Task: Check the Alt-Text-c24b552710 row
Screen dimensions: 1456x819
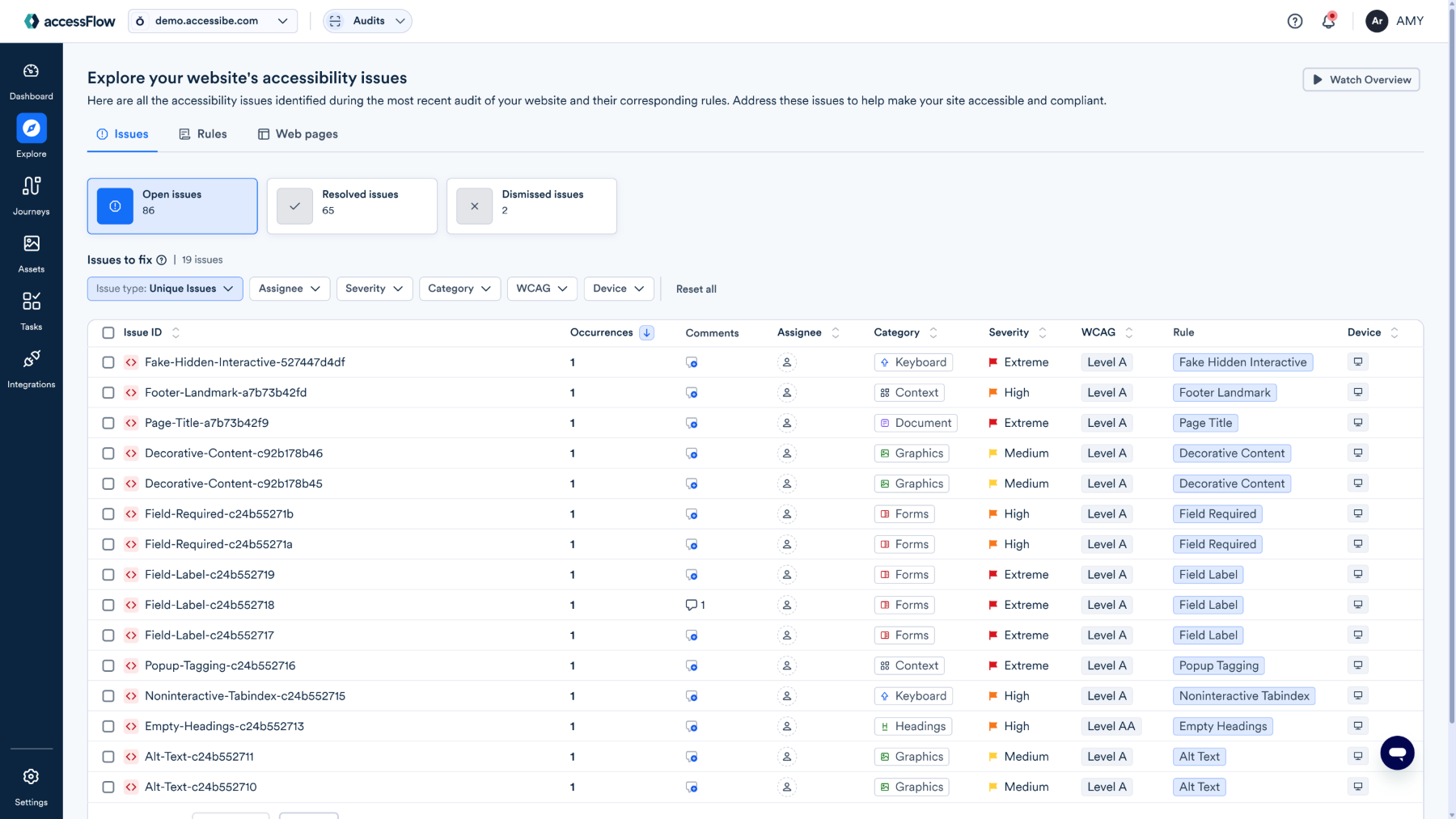Action: tap(108, 787)
